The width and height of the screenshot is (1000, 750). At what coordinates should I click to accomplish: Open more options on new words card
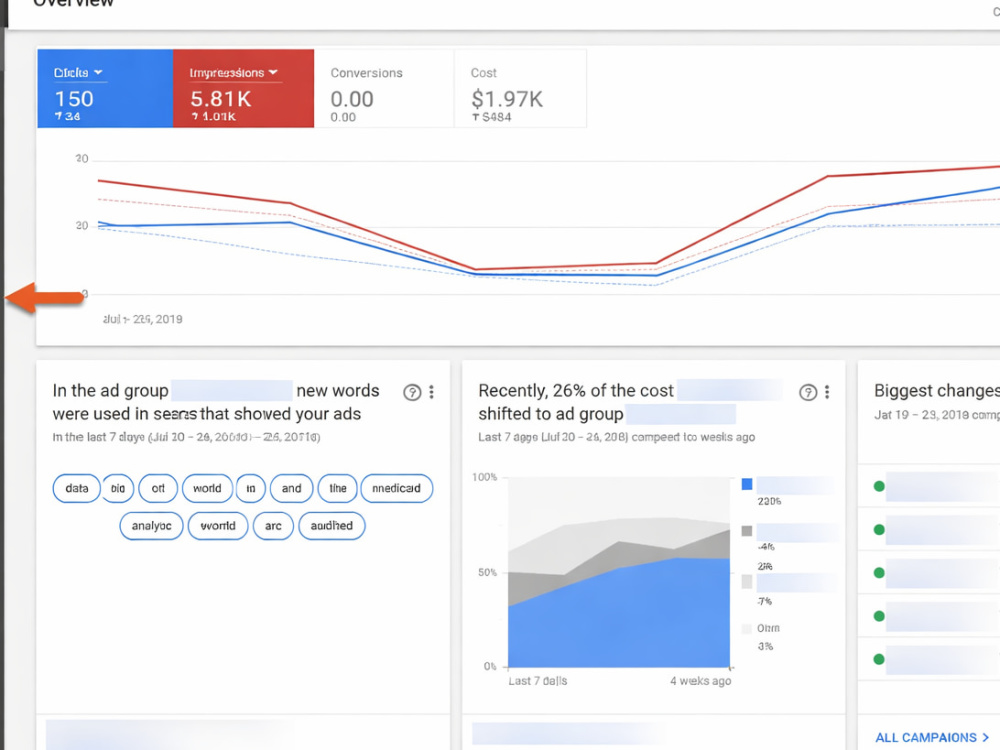[x=432, y=392]
